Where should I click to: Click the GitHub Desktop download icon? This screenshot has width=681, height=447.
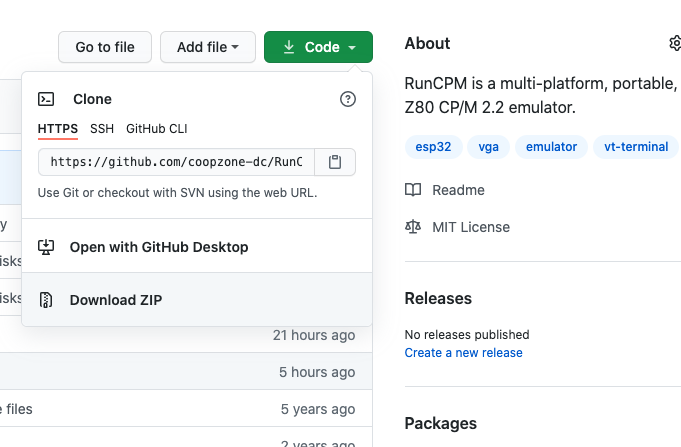[46, 247]
